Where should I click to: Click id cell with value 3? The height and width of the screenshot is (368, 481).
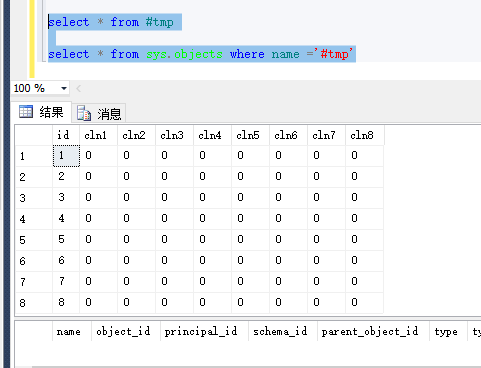point(66,198)
